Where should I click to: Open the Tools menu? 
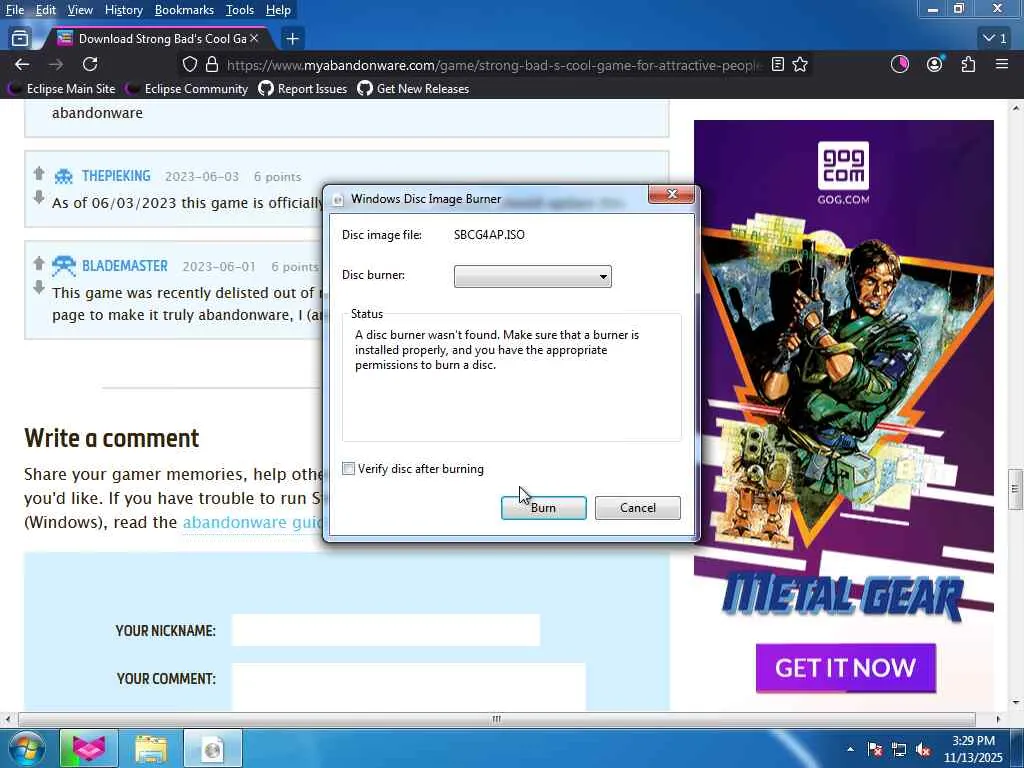click(x=240, y=10)
